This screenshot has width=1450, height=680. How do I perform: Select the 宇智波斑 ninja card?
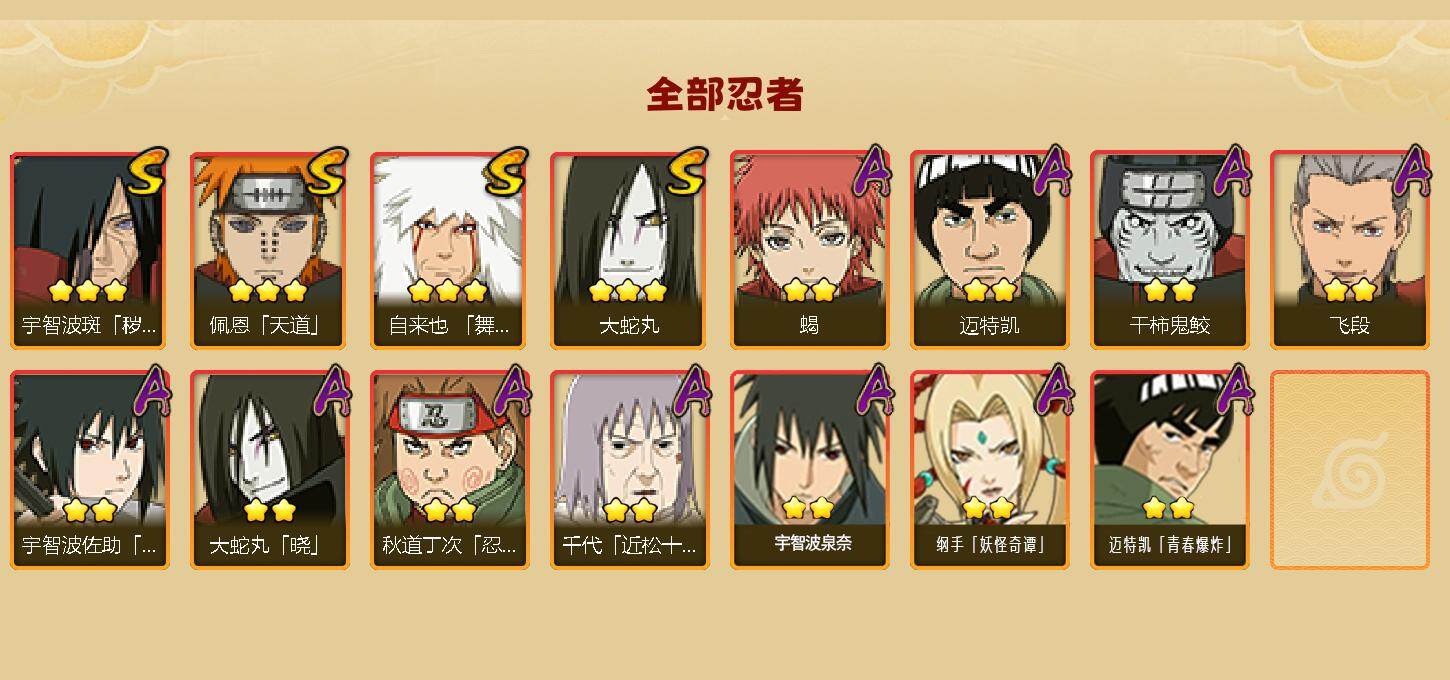tap(89, 250)
